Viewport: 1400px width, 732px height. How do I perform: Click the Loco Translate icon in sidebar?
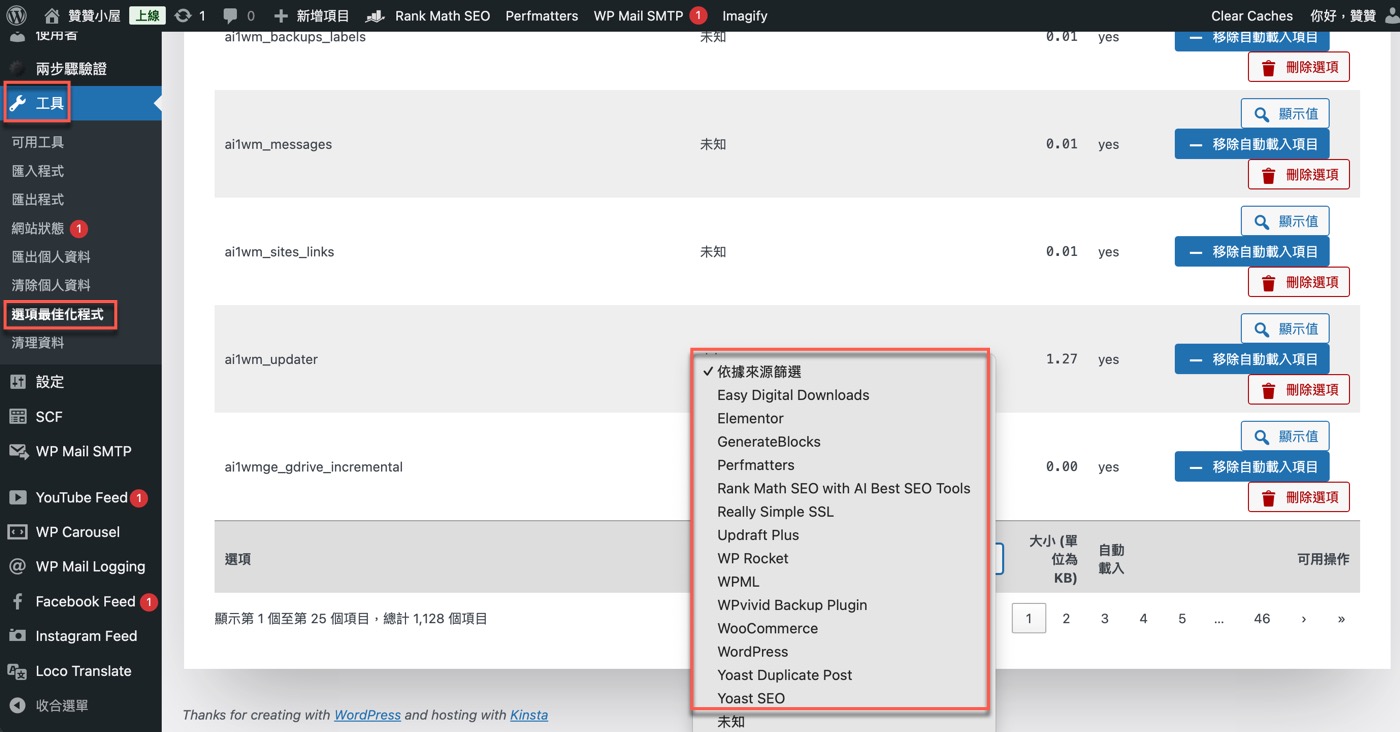[x=17, y=670]
